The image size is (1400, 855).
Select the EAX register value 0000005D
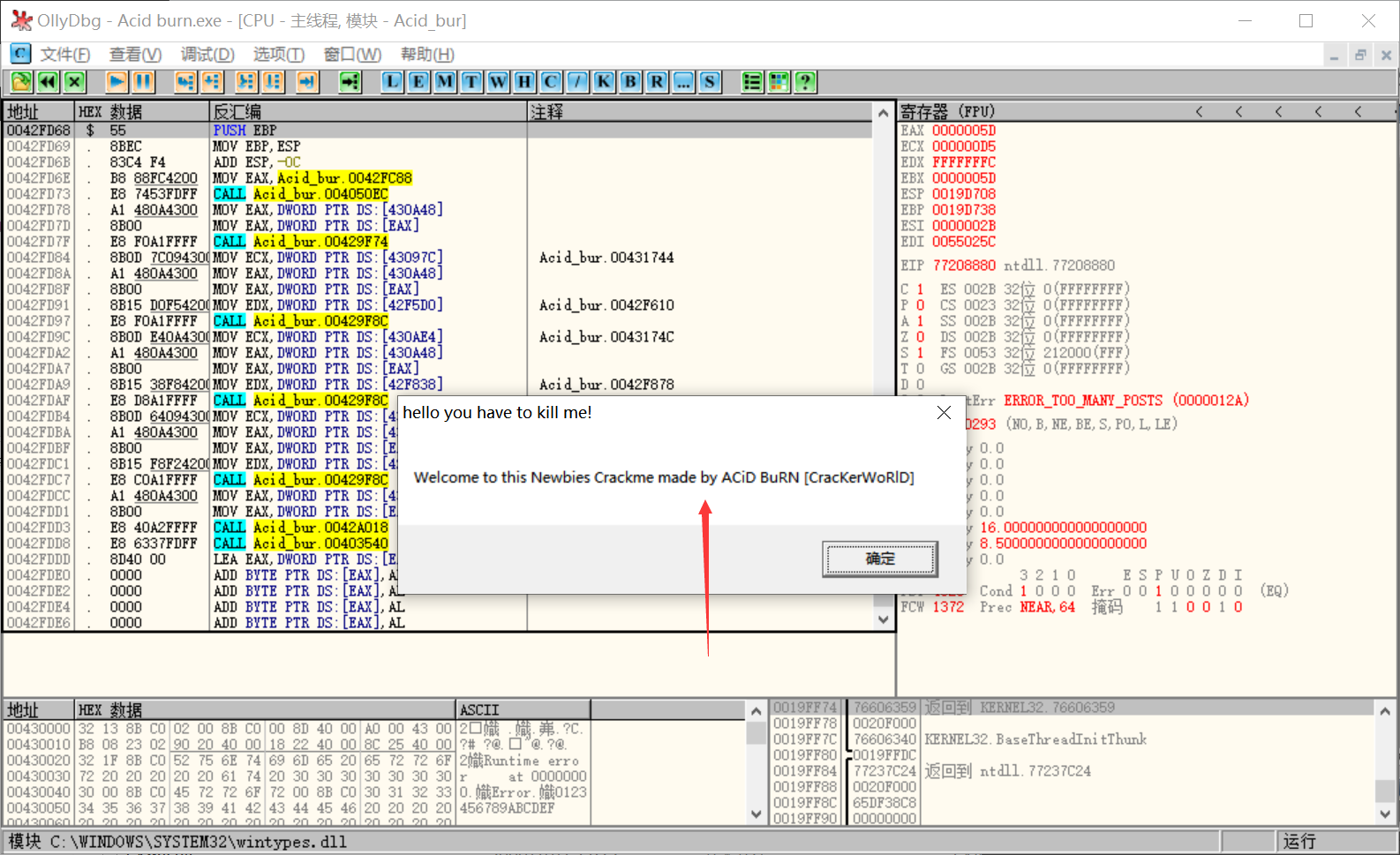pyautogui.click(x=964, y=131)
